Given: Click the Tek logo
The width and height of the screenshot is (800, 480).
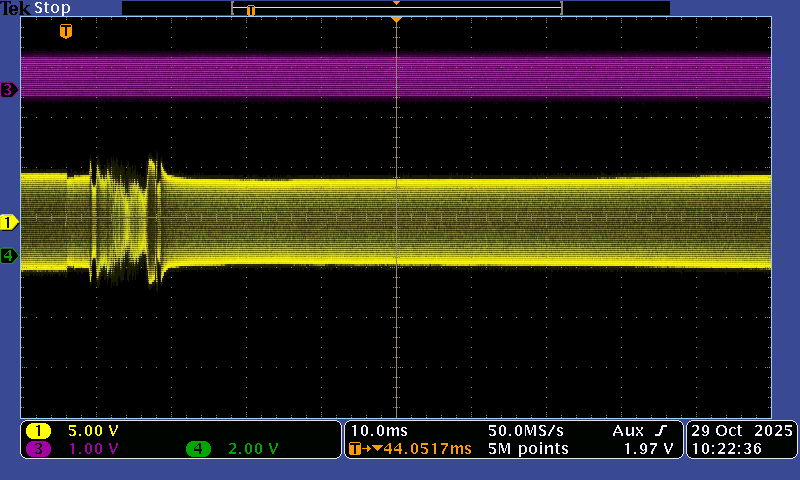Looking at the screenshot, I should coord(16,8).
